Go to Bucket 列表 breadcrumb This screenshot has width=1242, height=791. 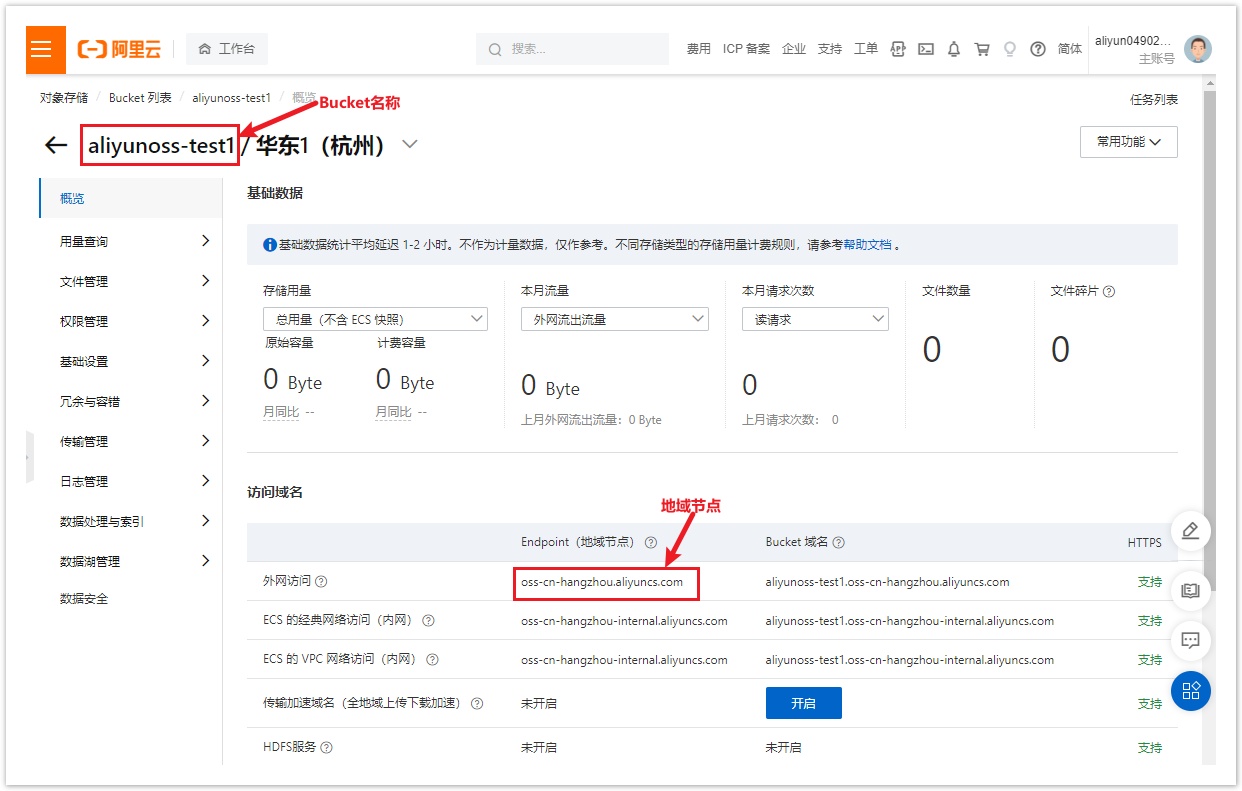click(140, 98)
